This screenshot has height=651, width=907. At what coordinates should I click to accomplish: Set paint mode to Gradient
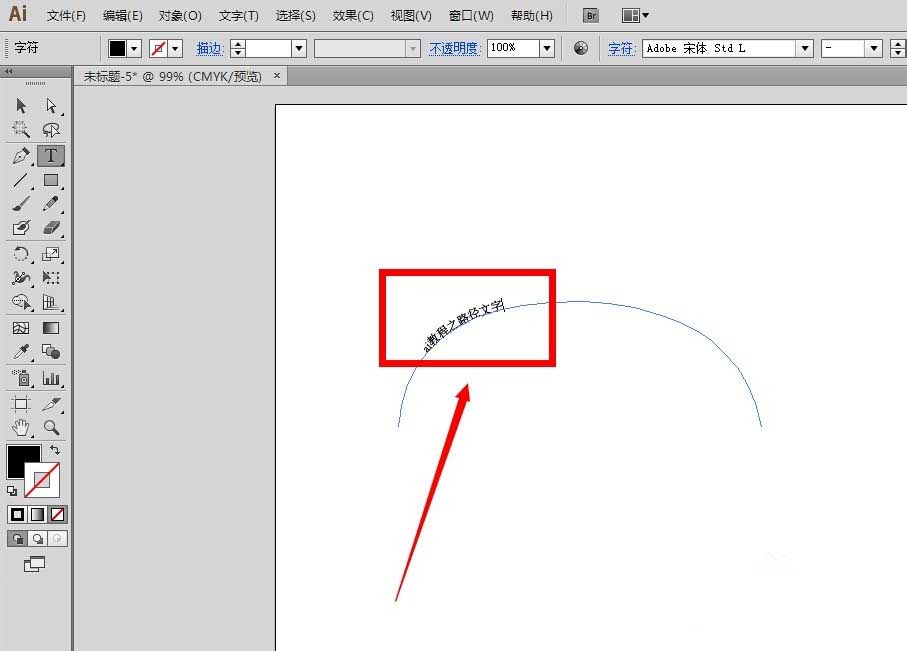click(x=38, y=514)
